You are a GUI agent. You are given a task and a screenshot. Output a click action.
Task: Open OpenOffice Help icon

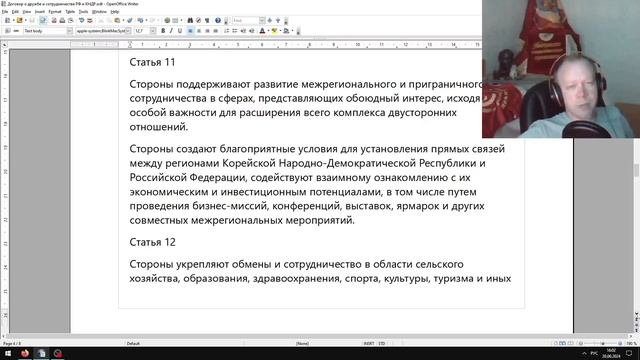click(218, 20)
